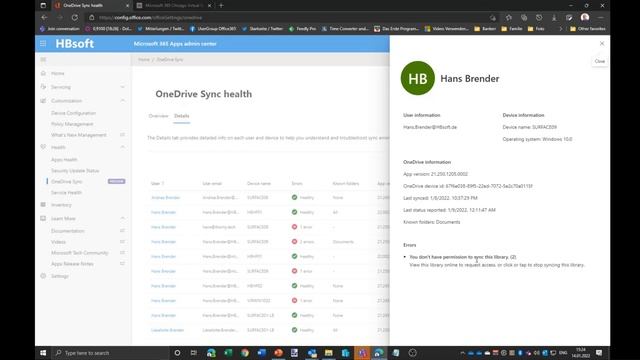Screen dimensions: 640x360
Task: Collapse the Customization section chevron
Action: tap(122, 100)
